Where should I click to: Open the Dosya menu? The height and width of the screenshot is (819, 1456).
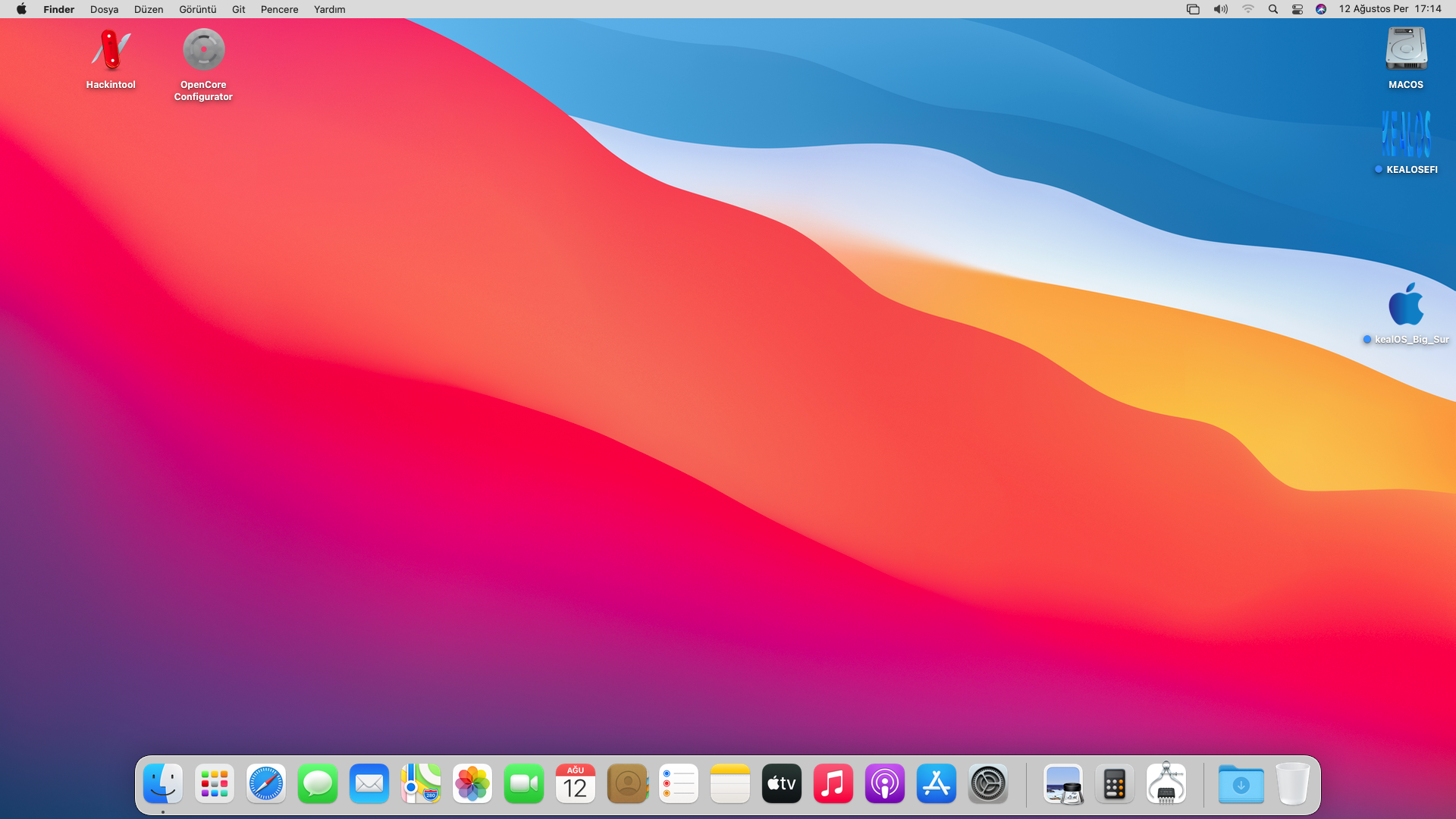[104, 9]
